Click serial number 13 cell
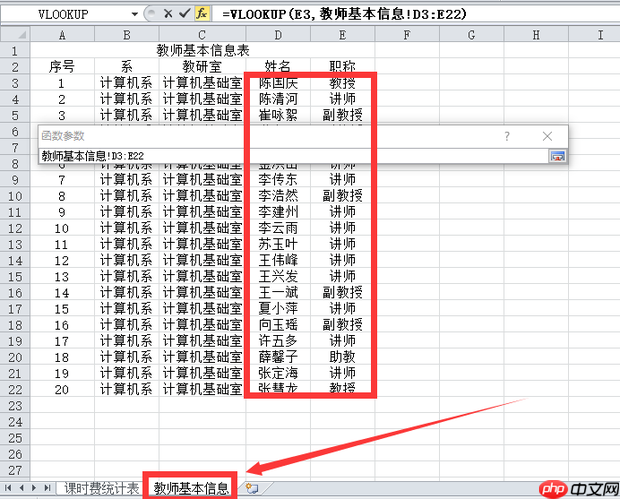The width and height of the screenshot is (620, 499). click(x=62, y=276)
